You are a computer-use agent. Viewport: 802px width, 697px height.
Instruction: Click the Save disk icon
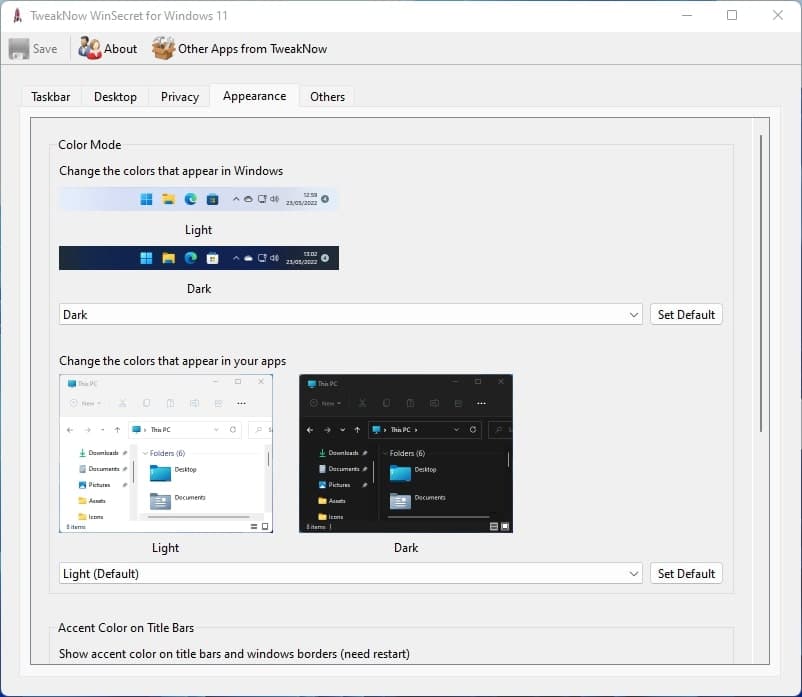(x=19, y=49)
